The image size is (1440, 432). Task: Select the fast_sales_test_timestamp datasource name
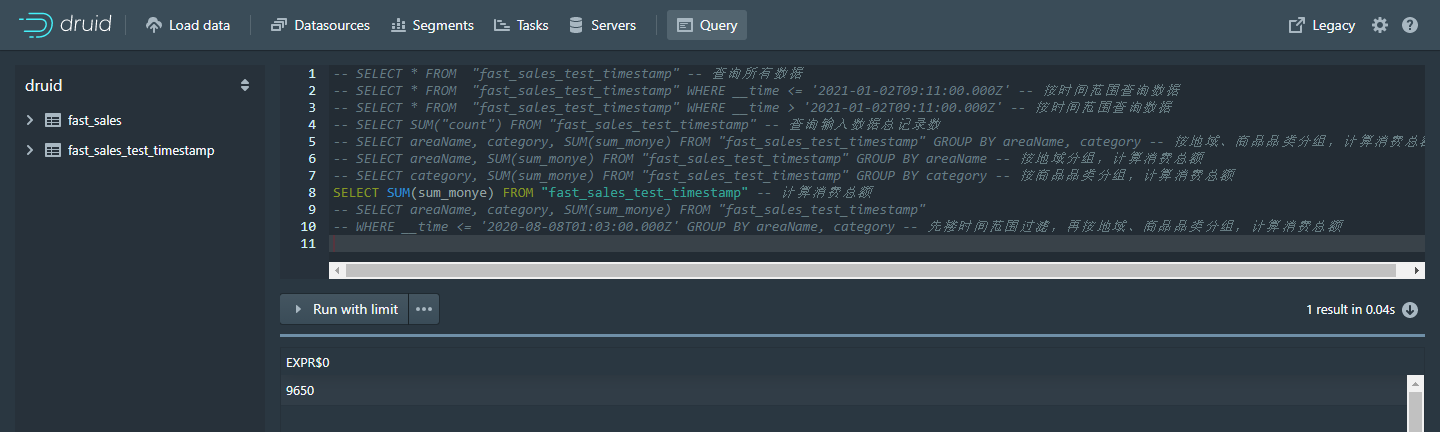click(141, 150)
